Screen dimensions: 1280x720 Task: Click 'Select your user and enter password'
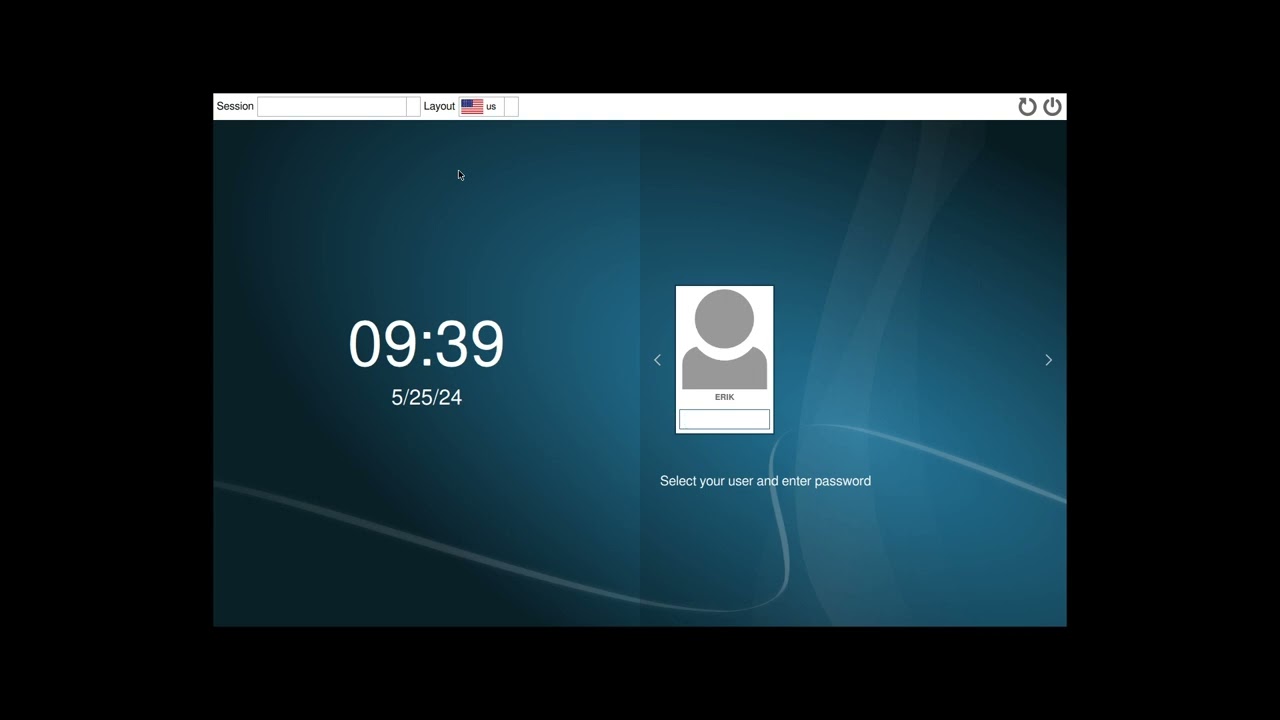[x=765, y=481]
